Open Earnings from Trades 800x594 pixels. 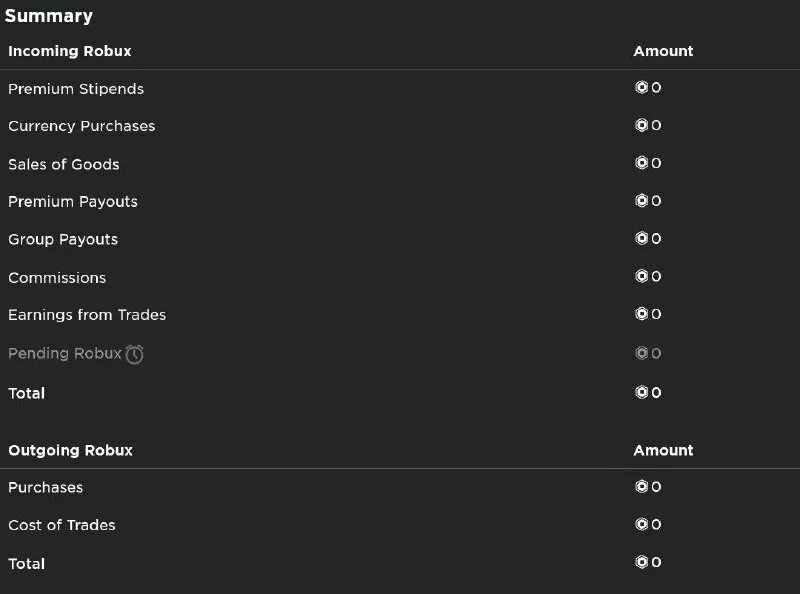pyautogui.click(x=87, y=315)
